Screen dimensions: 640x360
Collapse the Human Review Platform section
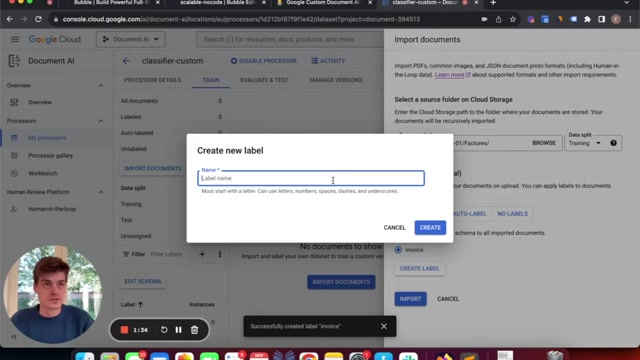tap(100, 192)
